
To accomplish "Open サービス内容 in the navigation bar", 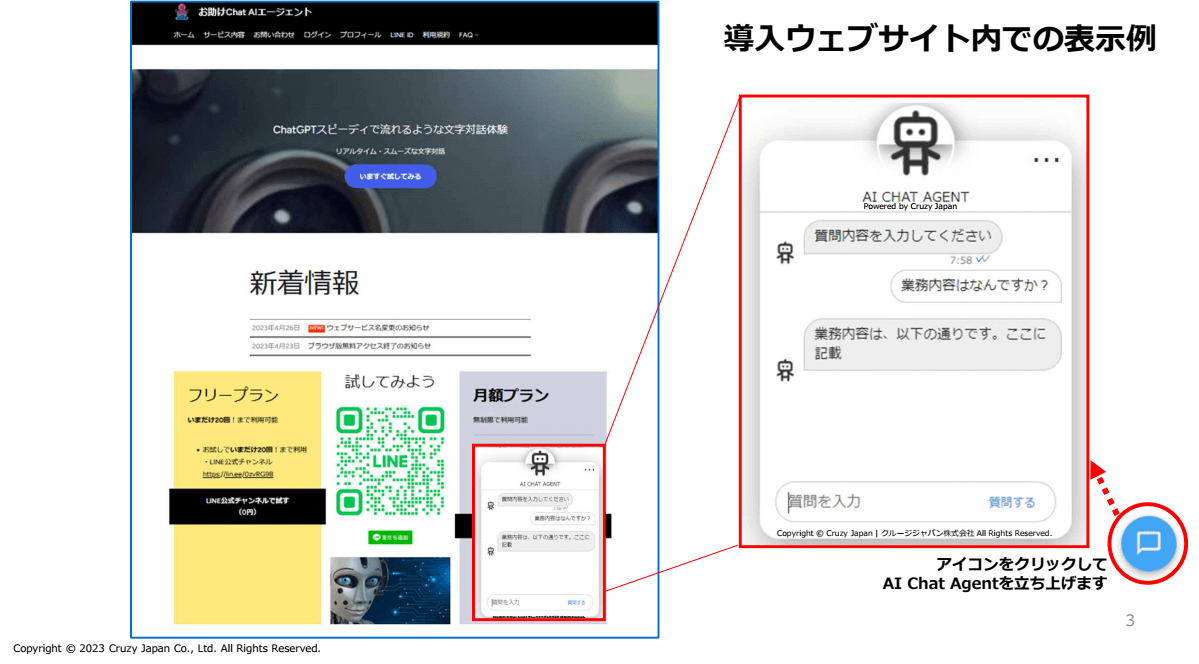I will pos(223,35).
